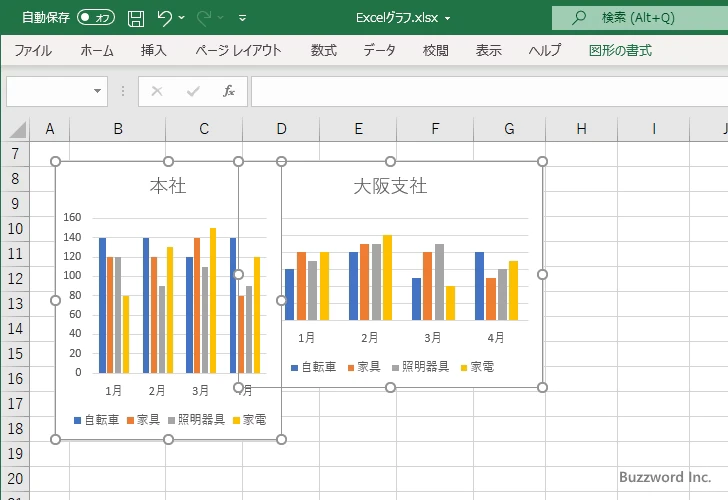
Task: Click 照明器具 legend entry in 本社 chart
Action: 196,420
